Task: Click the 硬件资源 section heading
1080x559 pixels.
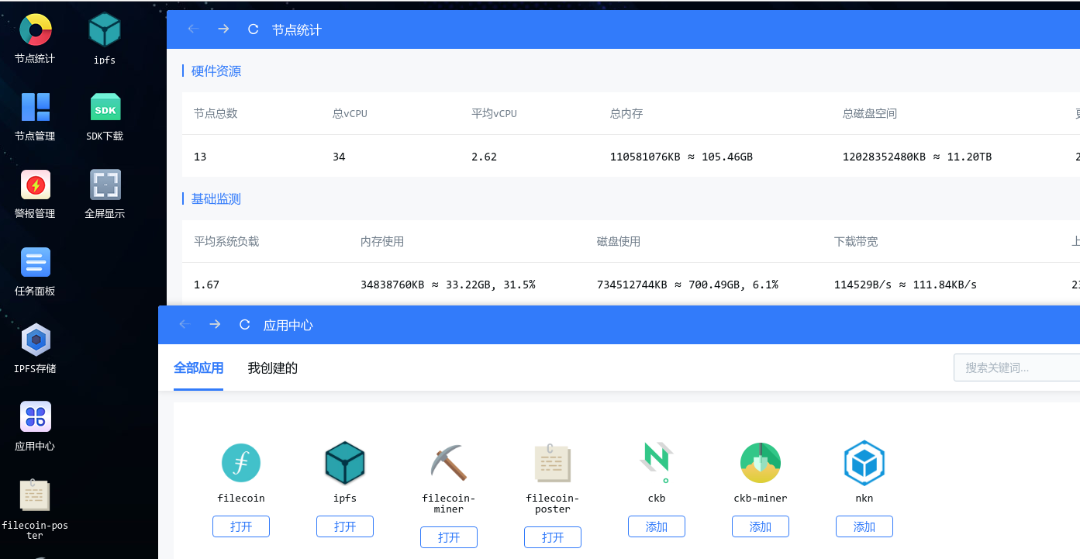Action: click(216, 71)
